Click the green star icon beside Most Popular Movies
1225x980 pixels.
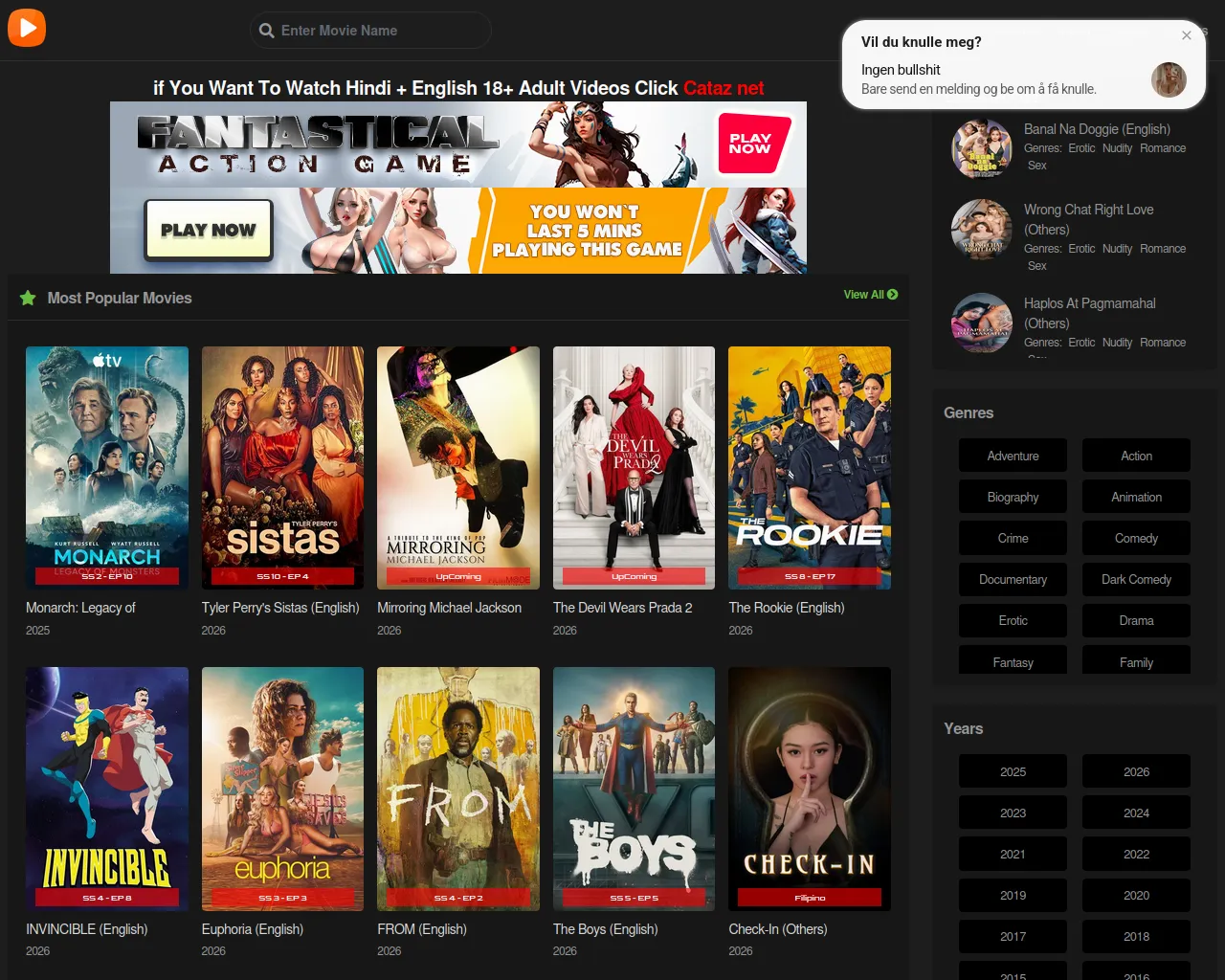pyautogui.click(x=28, y=298)
